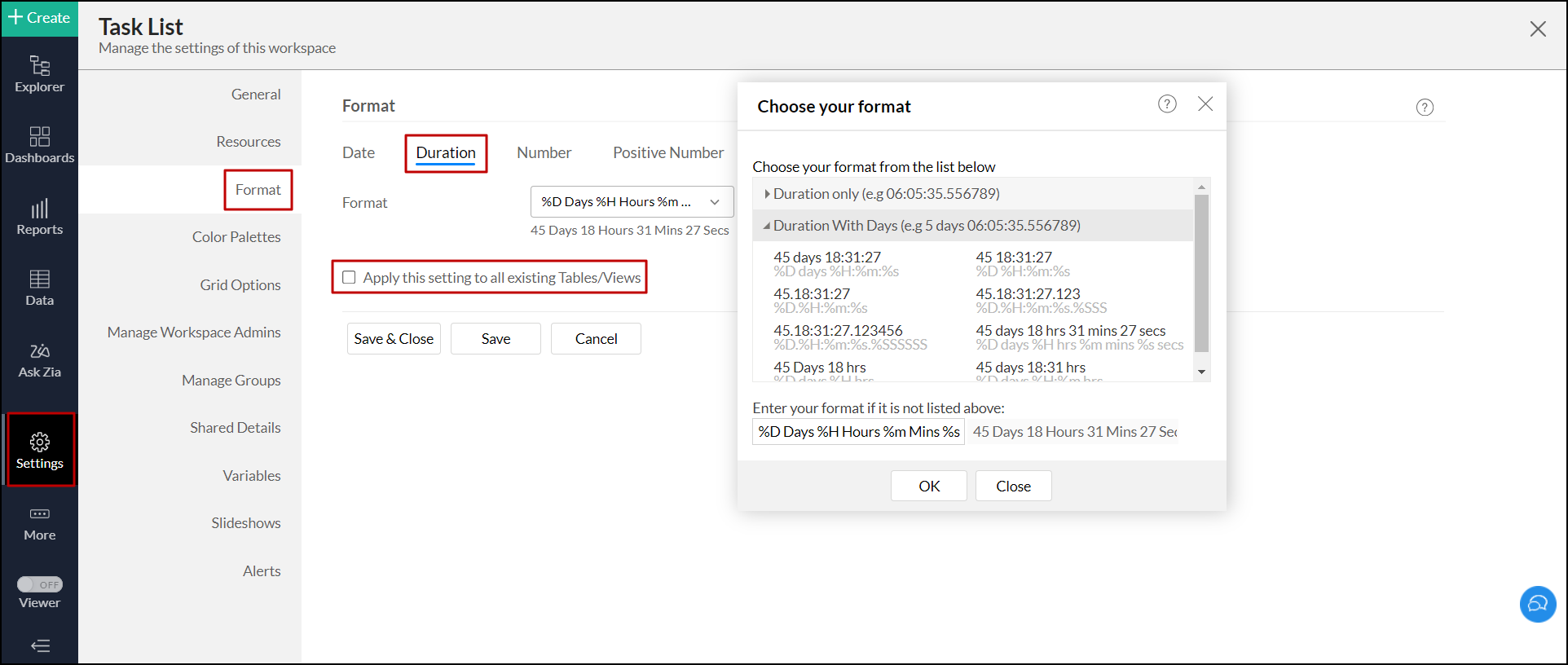The image size is (1568, 665).
Task: Switch to the Number tab
Action: point(544,152)
